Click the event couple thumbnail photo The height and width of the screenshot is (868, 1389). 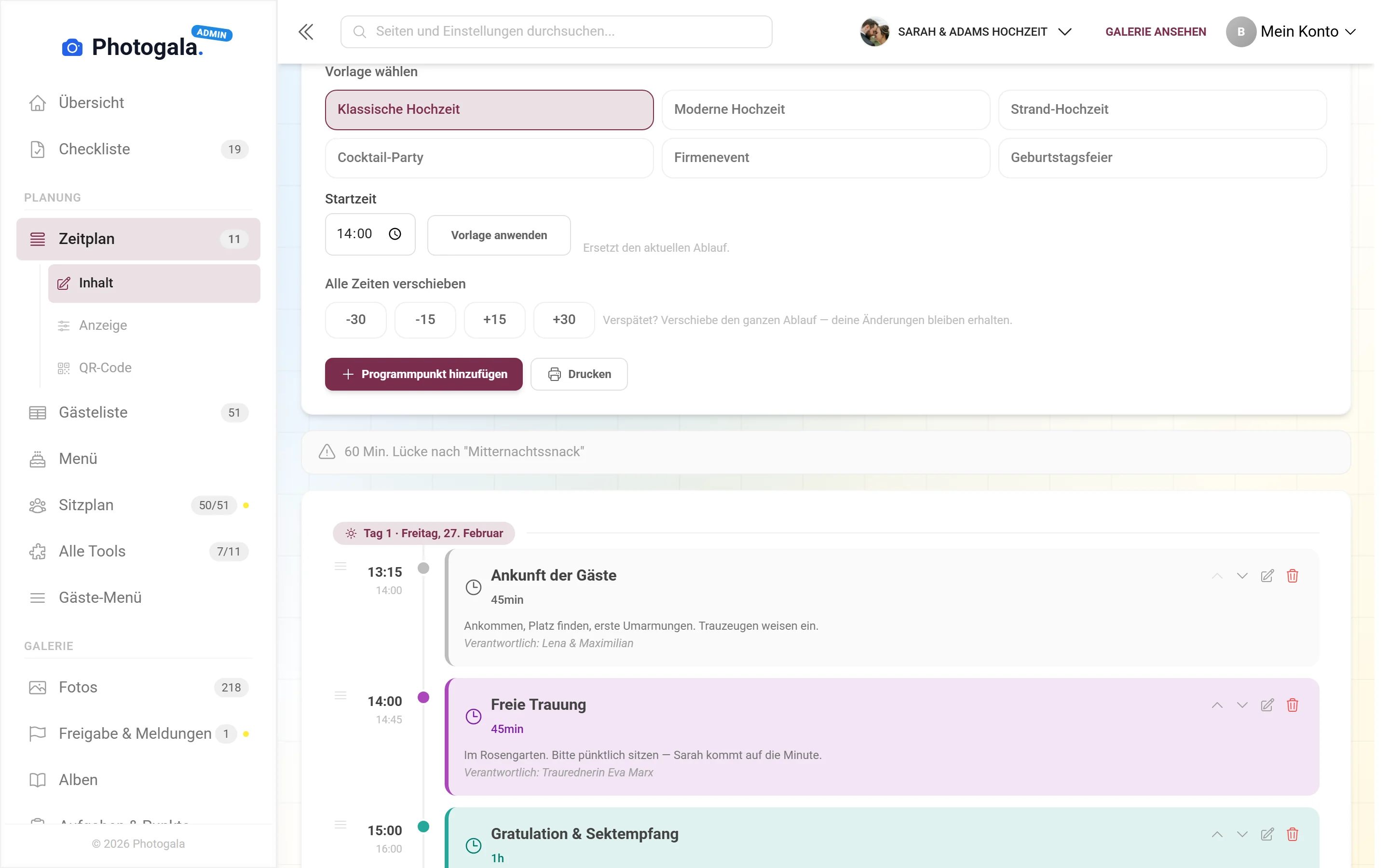click(875, 31)
